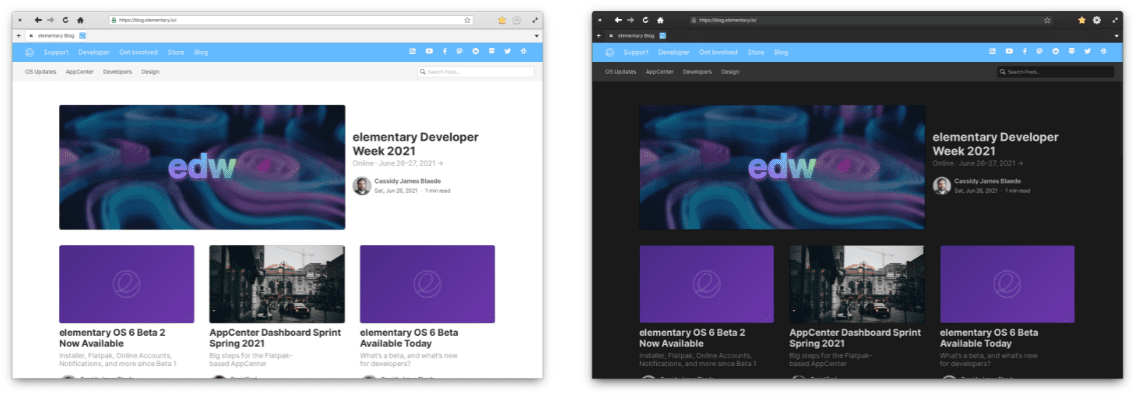This screenshot has width=1136, height=401.
Task: Open Support in the light window's nav bar
Action: click(56, 52)
